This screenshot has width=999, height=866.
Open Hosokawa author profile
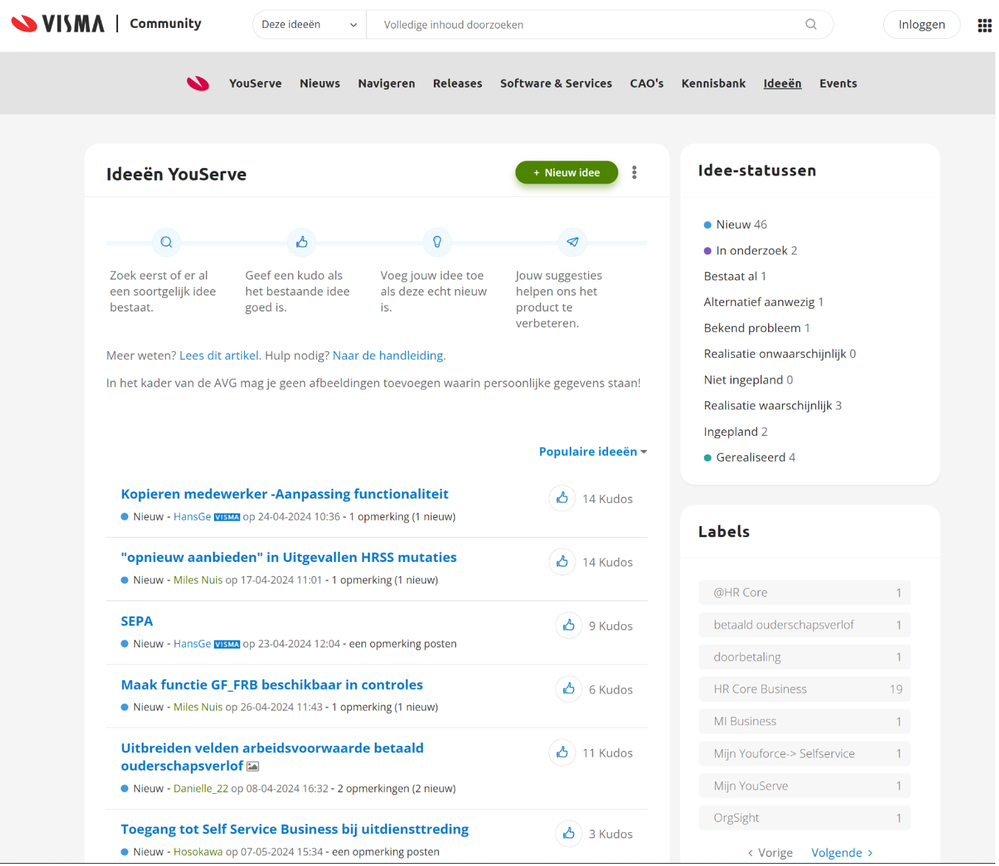[x=198, y=852]
